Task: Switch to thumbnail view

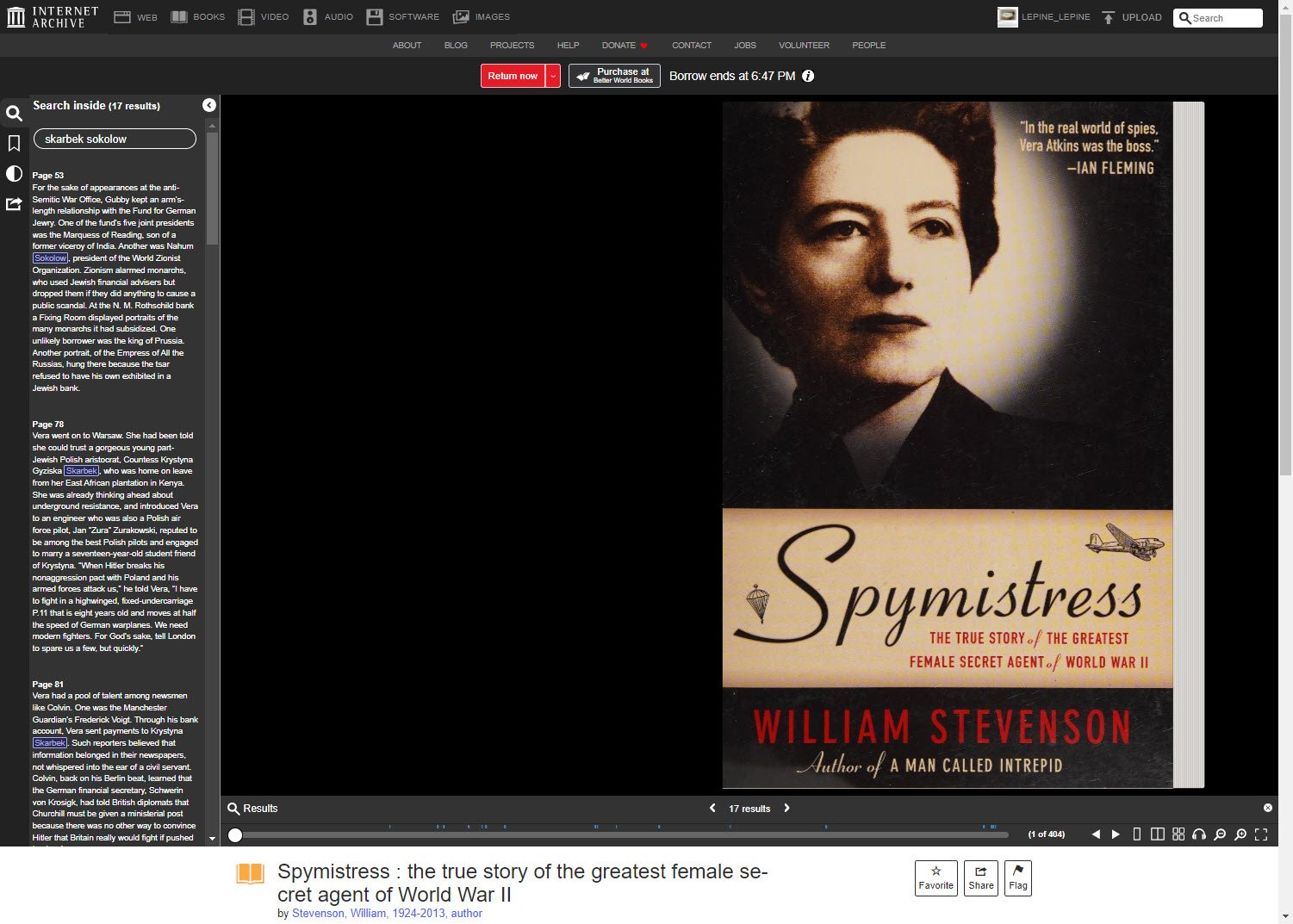Action: pos(1178,834)
